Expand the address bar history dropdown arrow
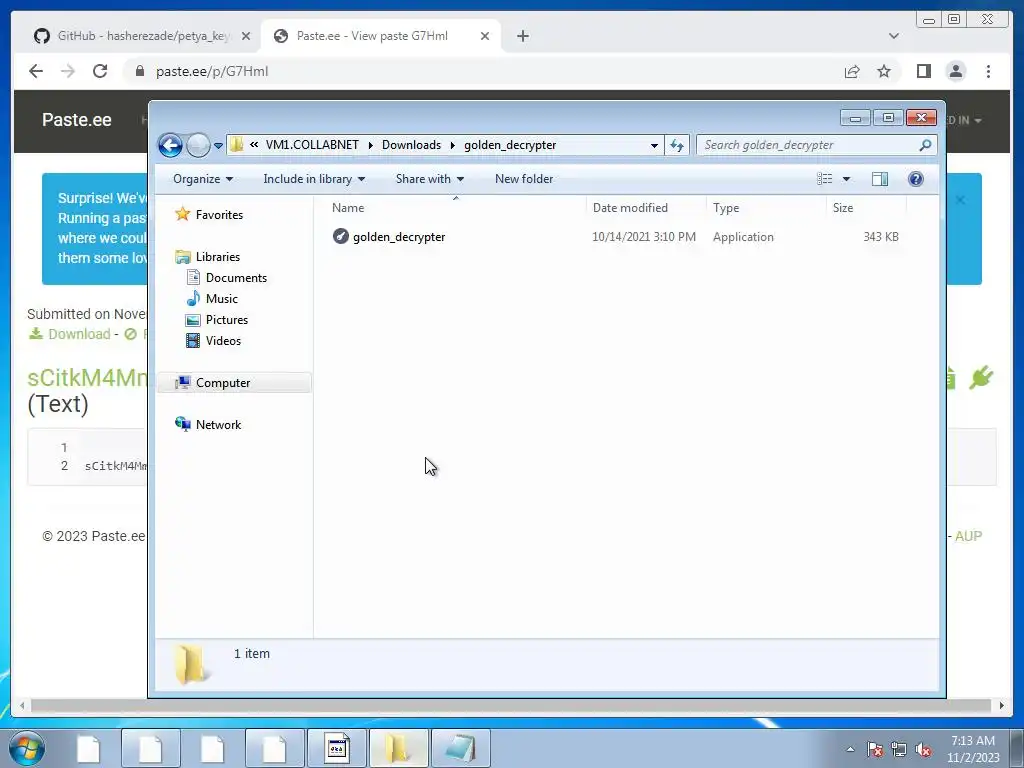1024x768 pixels. pos(654,145)
